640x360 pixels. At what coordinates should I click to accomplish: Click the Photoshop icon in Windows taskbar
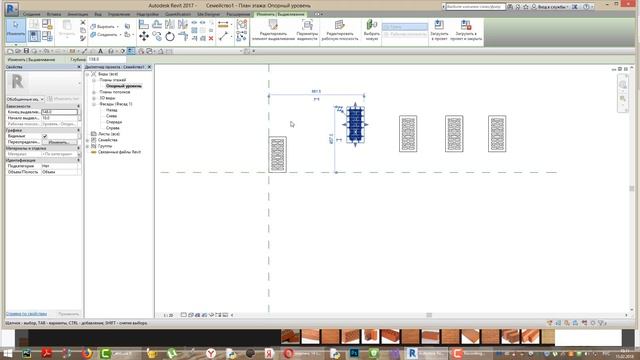tap(354, 353)
